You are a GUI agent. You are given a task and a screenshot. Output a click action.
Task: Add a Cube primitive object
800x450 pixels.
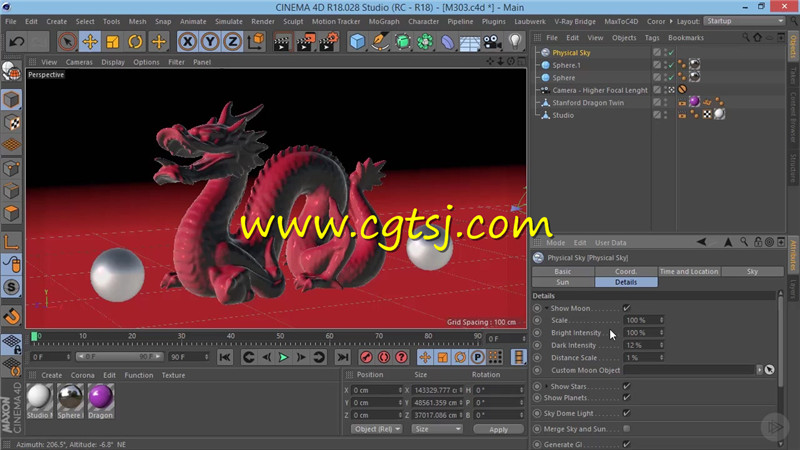[358, 41]
